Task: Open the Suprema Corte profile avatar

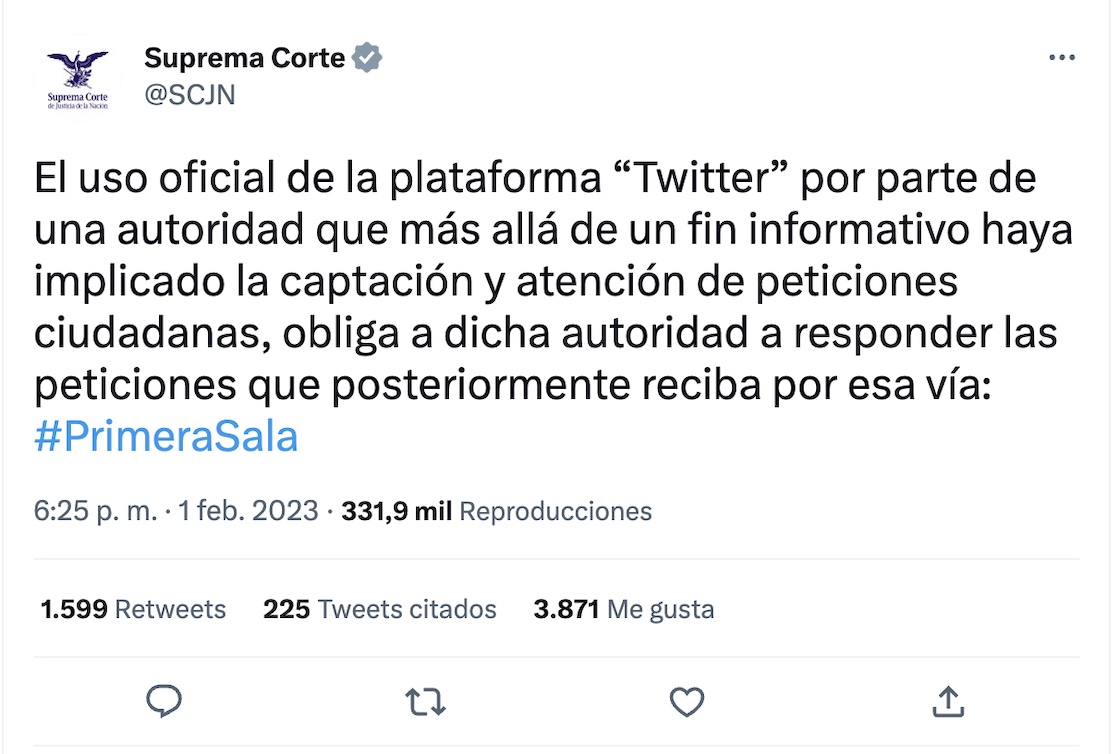Action: [x=77, y=80]
